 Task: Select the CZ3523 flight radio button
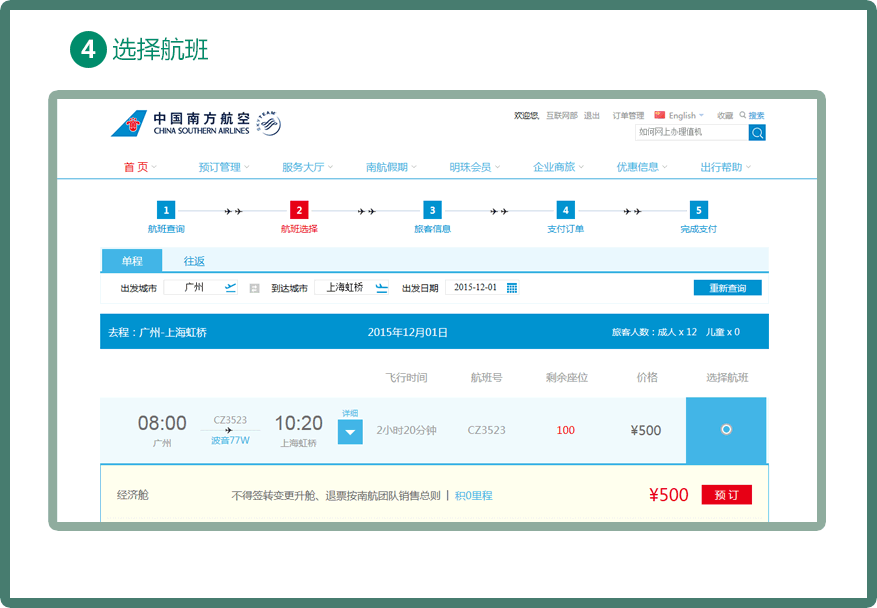click(726, 429)
